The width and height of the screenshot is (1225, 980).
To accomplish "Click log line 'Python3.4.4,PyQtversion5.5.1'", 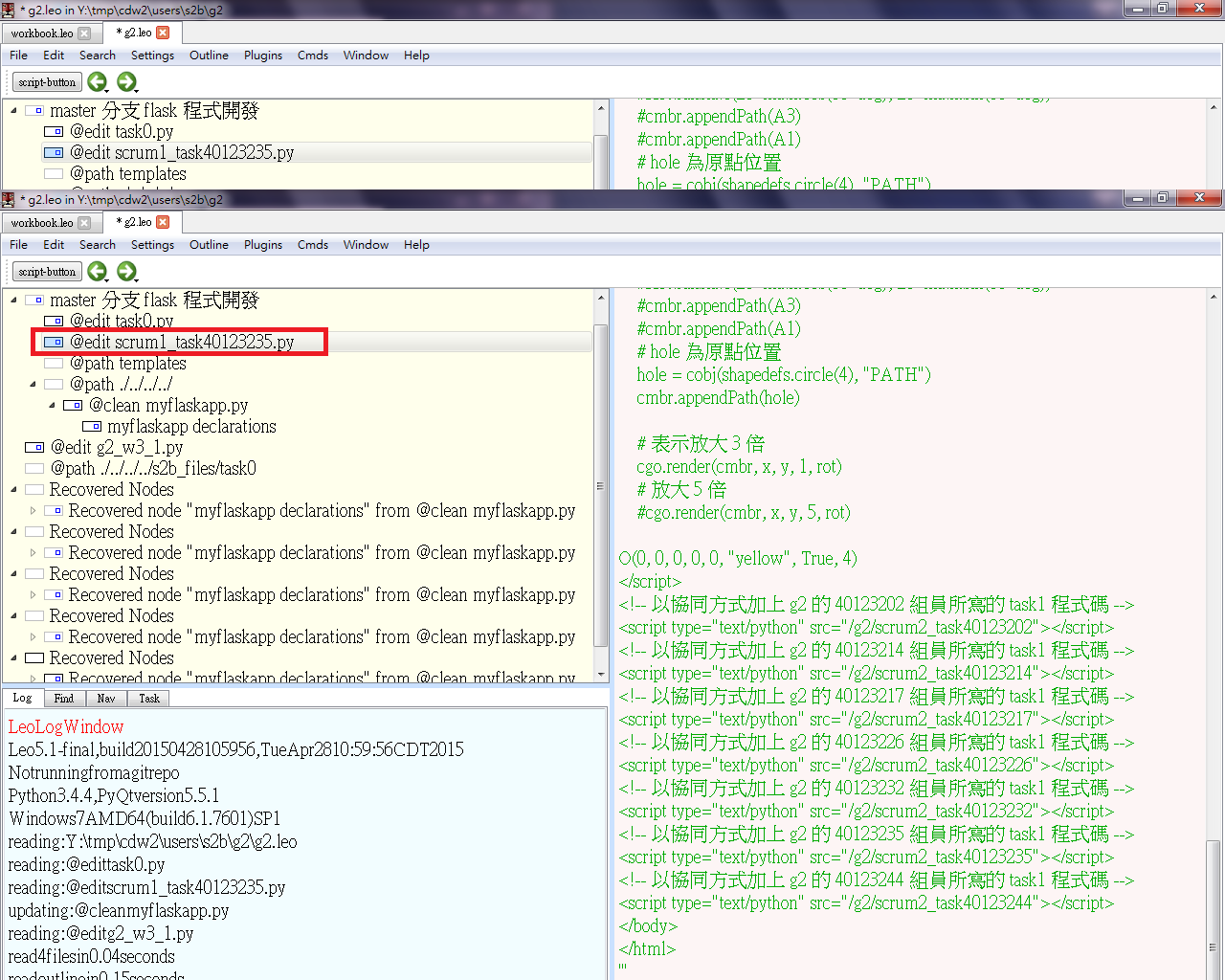I will [x=114, y=795].
